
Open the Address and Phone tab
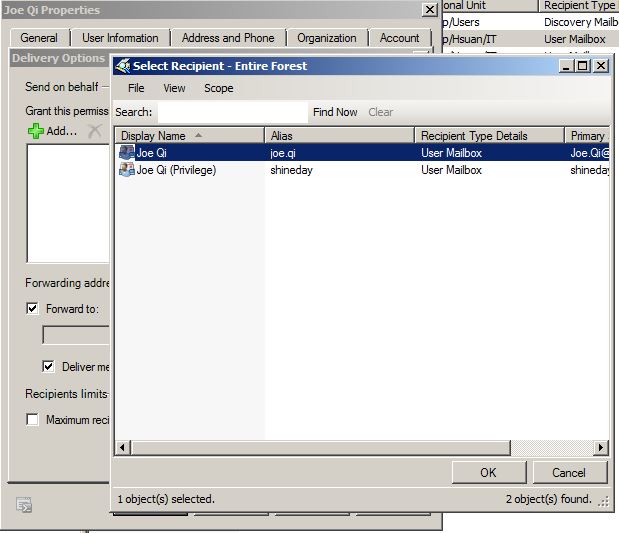coord(228,38)
